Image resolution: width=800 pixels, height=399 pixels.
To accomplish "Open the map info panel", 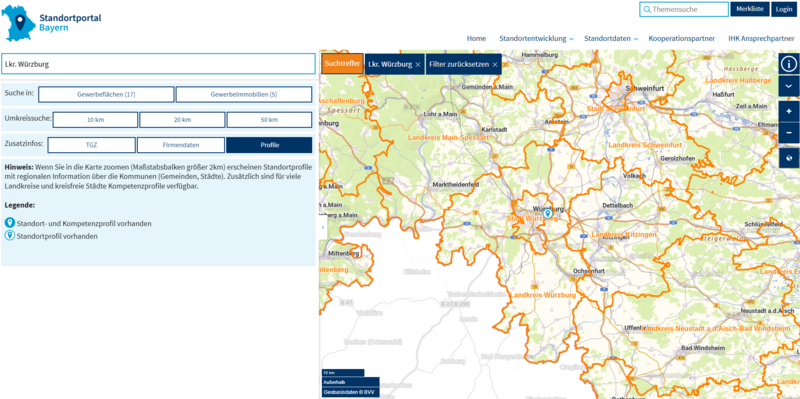I will tap(789, 64).
